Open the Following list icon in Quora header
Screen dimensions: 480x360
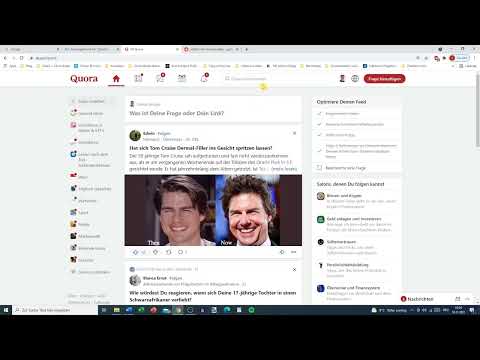(x=138, y=78)
